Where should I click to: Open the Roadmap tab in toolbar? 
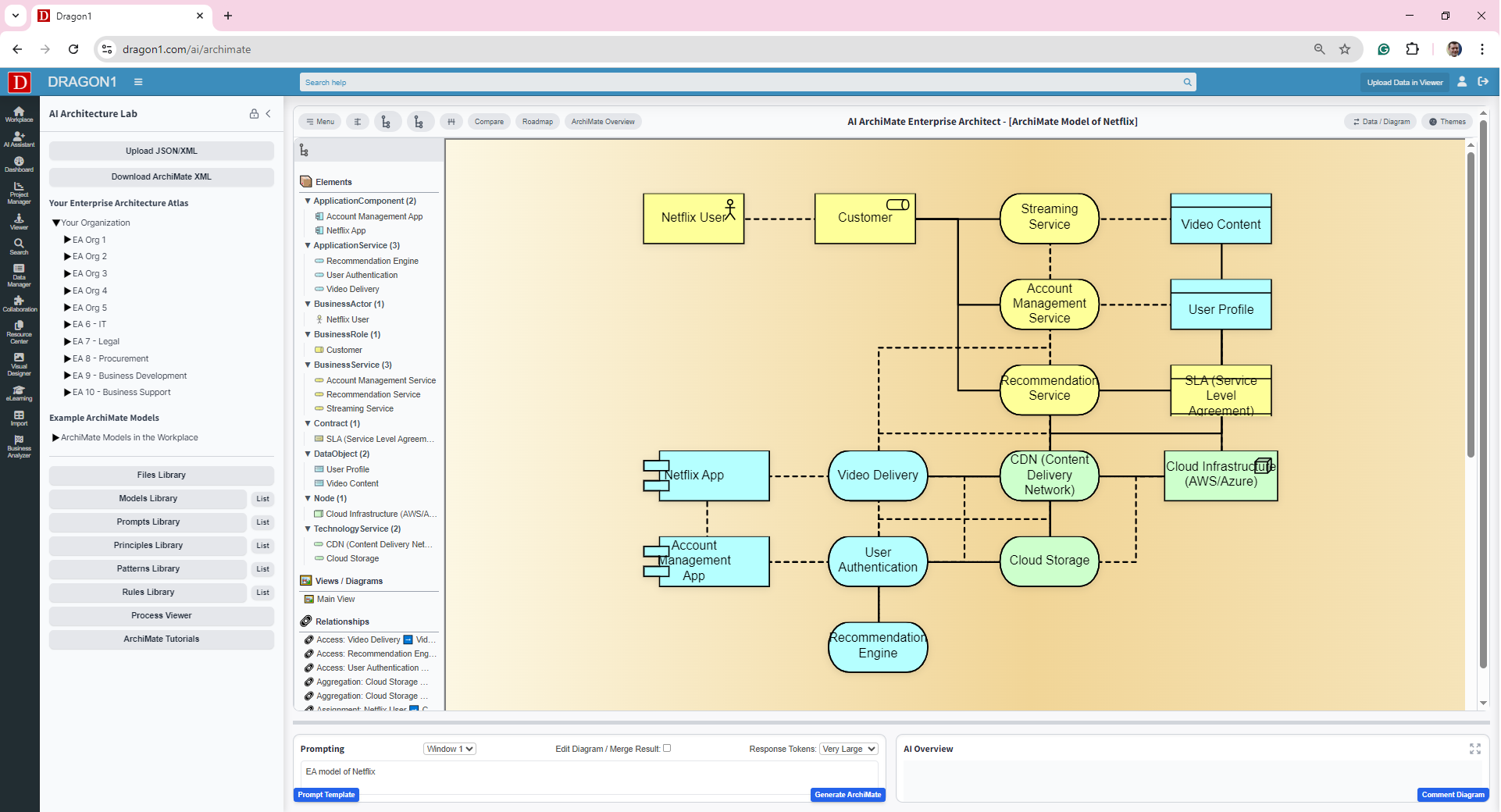coord(537,122)
